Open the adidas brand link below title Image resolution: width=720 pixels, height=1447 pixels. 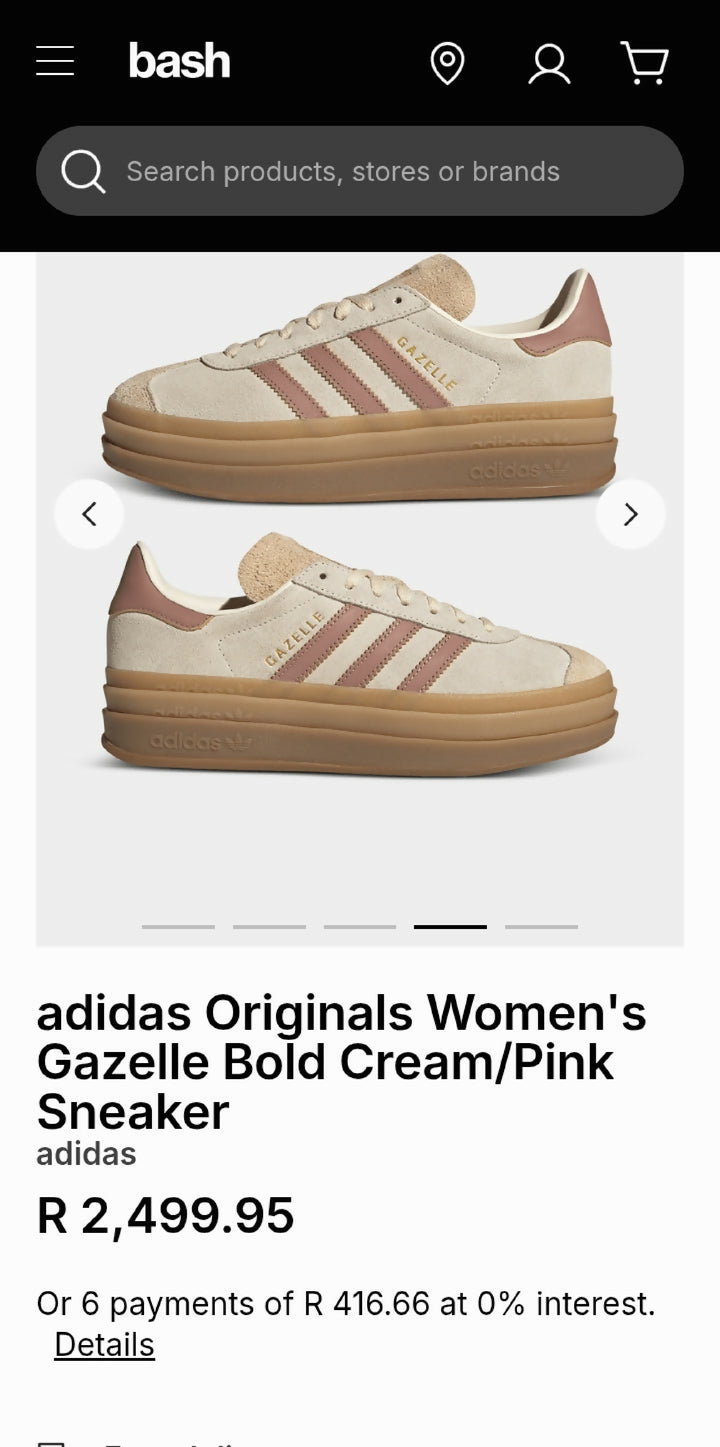pyautogui.click(x=86, y=1153)
